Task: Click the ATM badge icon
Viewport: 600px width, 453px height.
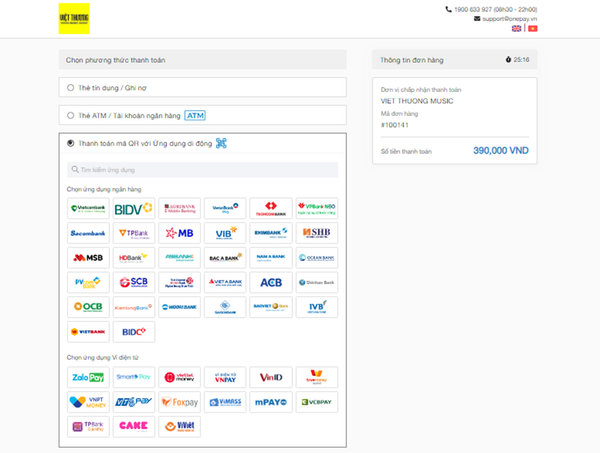Action: (x=195, y=115)
